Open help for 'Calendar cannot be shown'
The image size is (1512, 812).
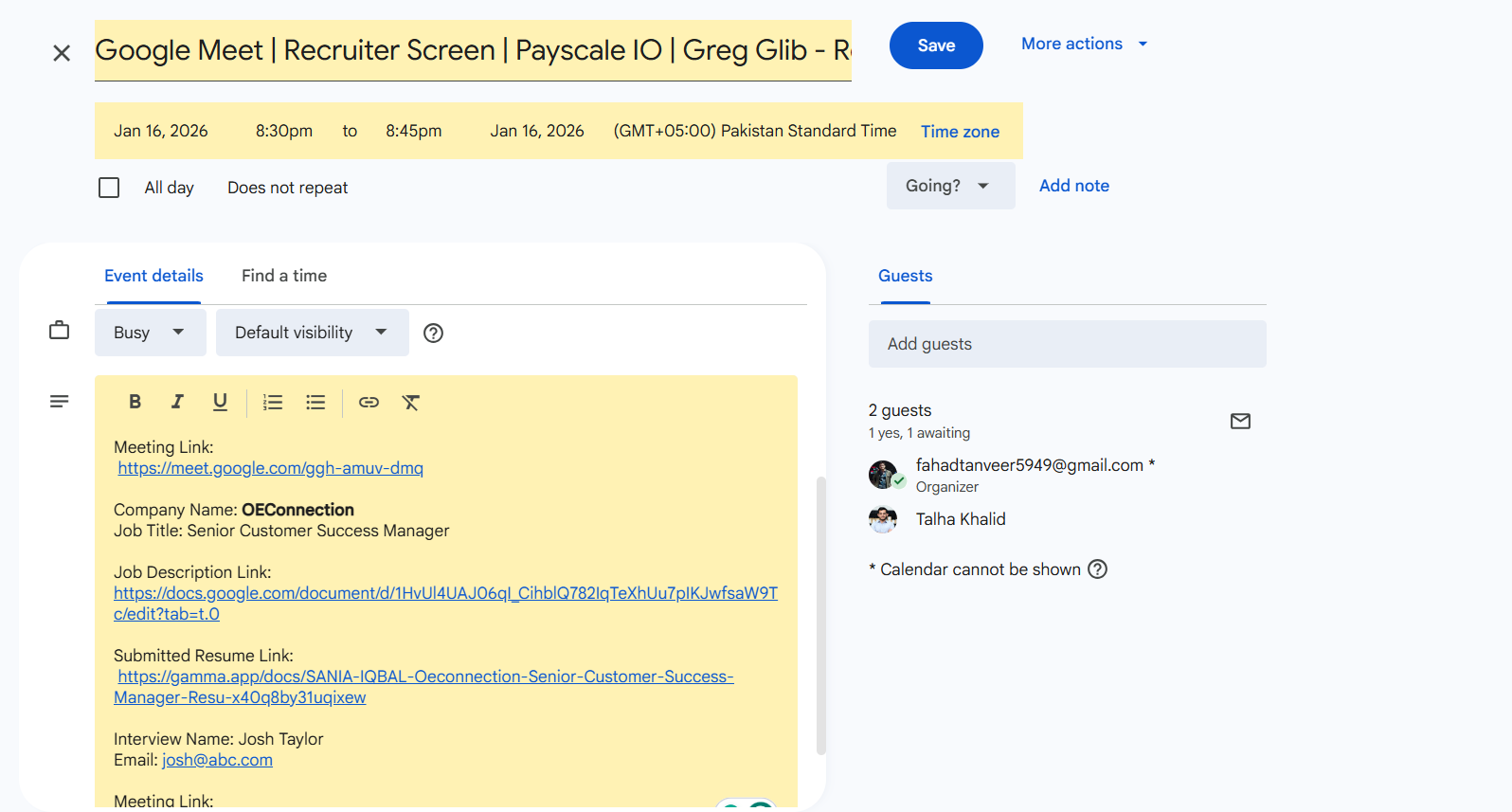pyautogui.click(x=1097, y=569)
